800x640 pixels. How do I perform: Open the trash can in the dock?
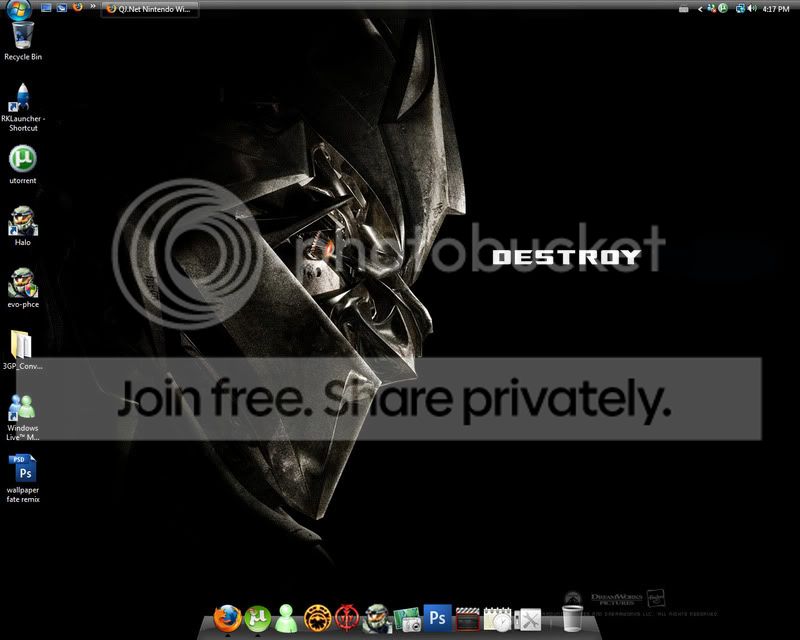572,617
